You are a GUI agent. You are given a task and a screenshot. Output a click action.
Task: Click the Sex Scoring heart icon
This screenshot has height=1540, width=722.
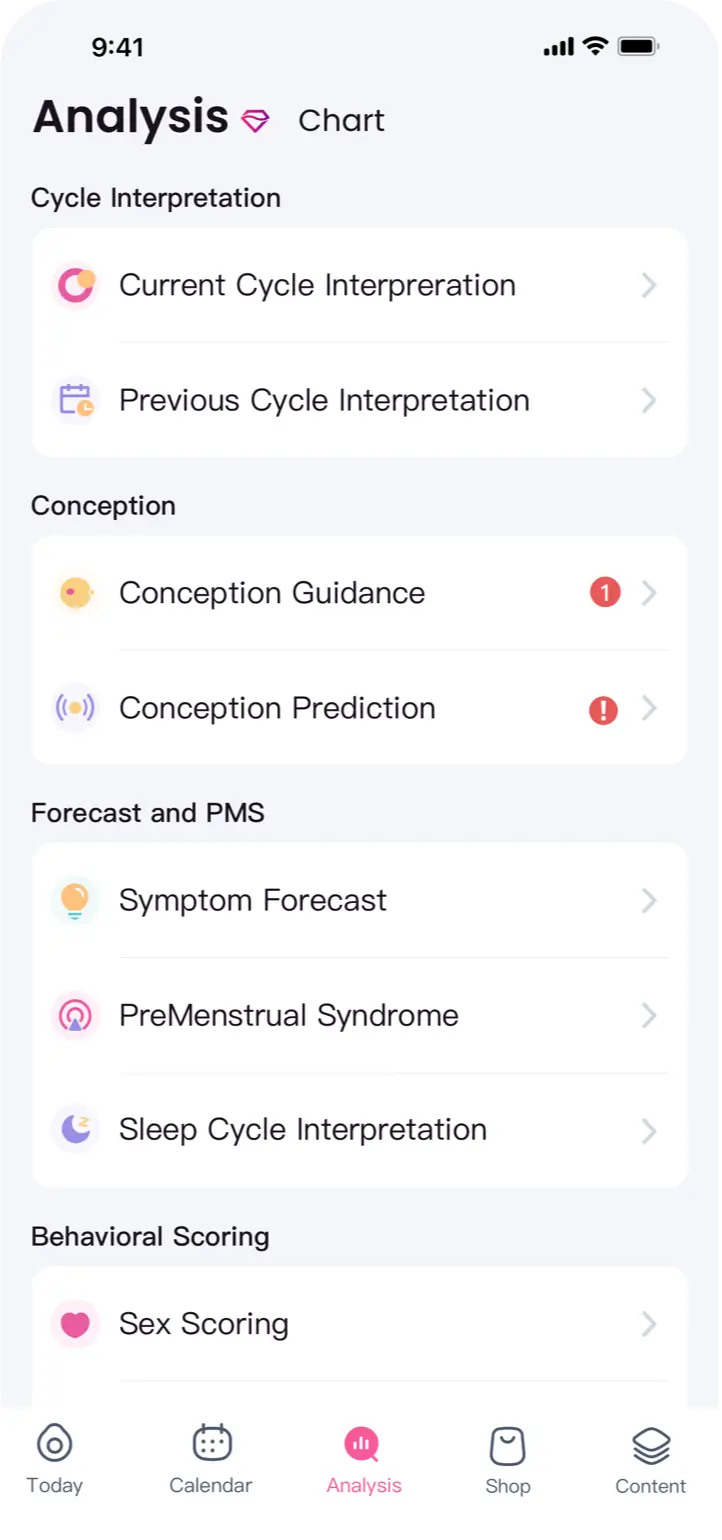(x=75, y=1324)
